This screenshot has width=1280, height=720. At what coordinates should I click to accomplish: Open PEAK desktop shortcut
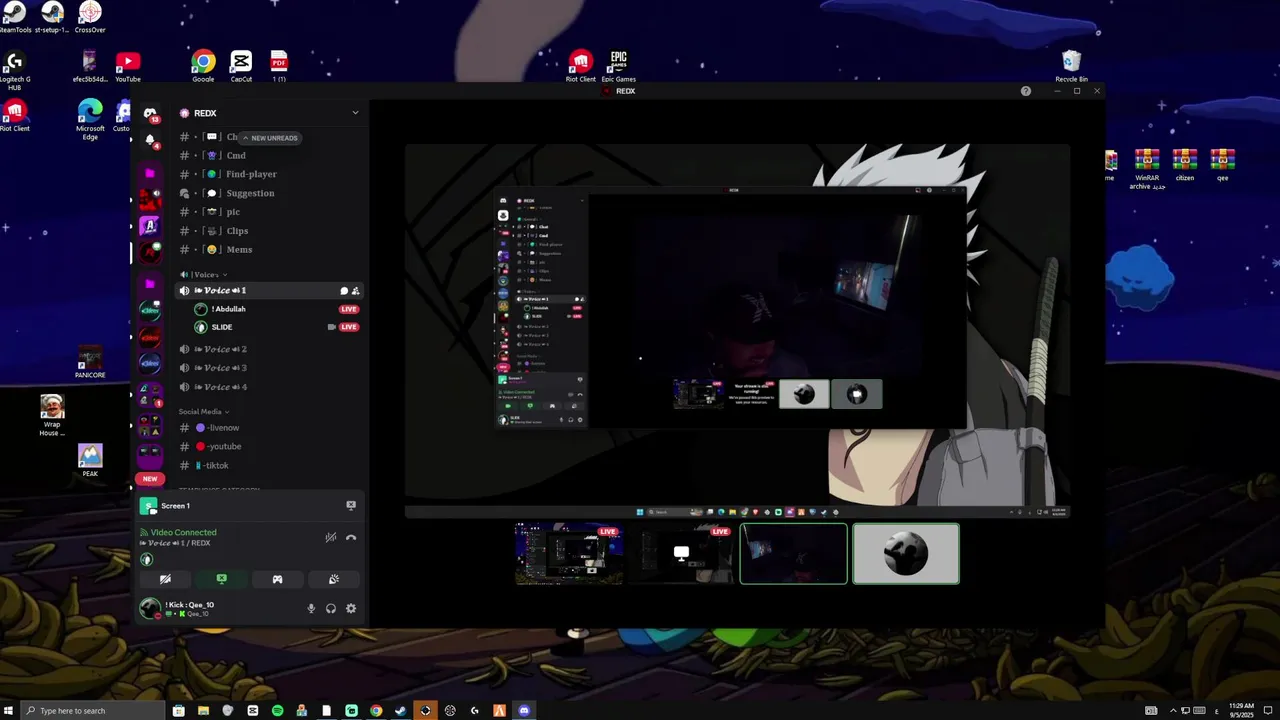(x=90, y=460)
